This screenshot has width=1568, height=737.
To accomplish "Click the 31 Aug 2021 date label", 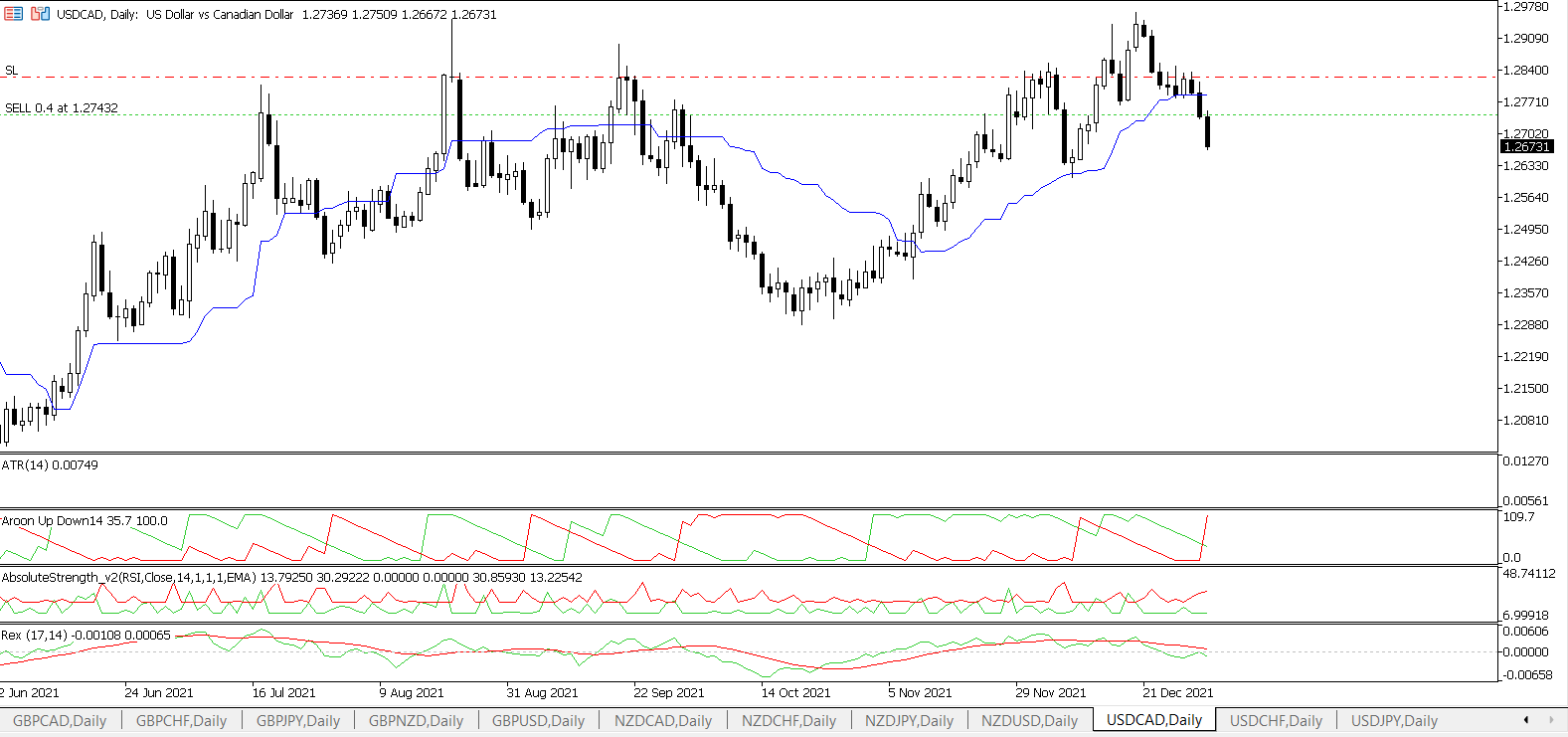I will pos(542,693).
